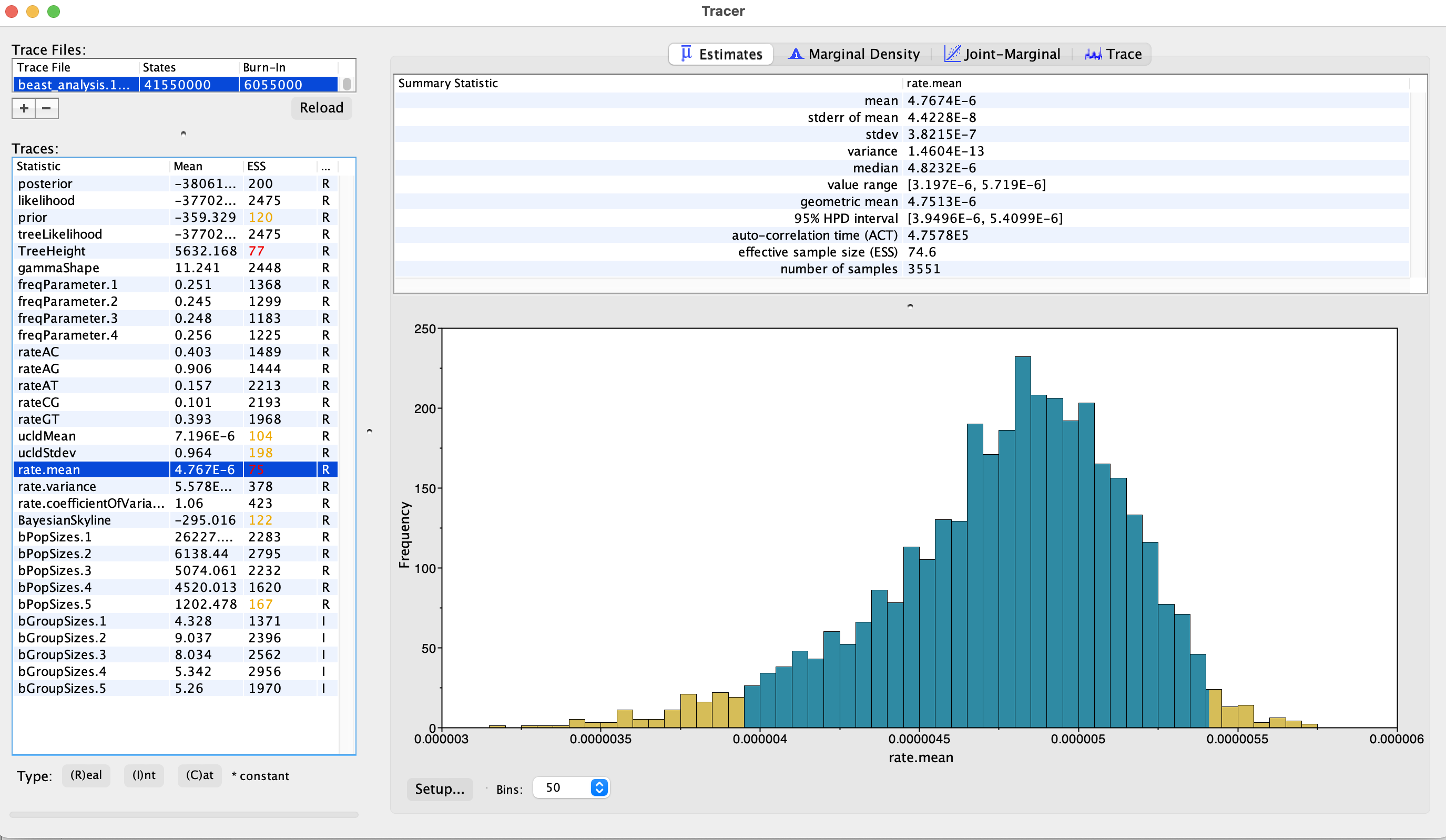Click the green macOS zoom window button
Screen dimensions: 1446x840
(53, 12)
